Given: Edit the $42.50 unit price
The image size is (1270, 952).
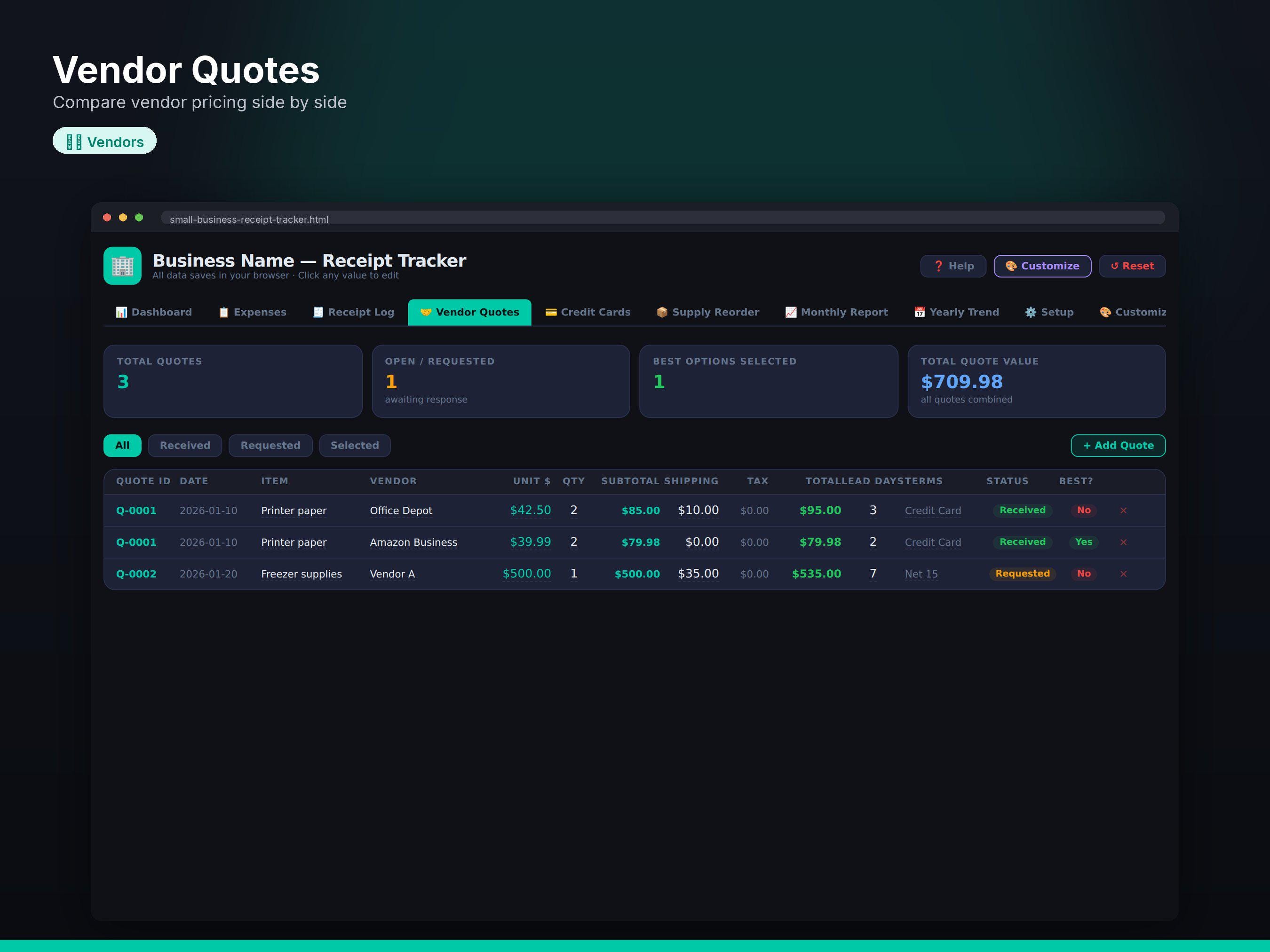Looking at the screenshot, I should [x=531, y=510].
